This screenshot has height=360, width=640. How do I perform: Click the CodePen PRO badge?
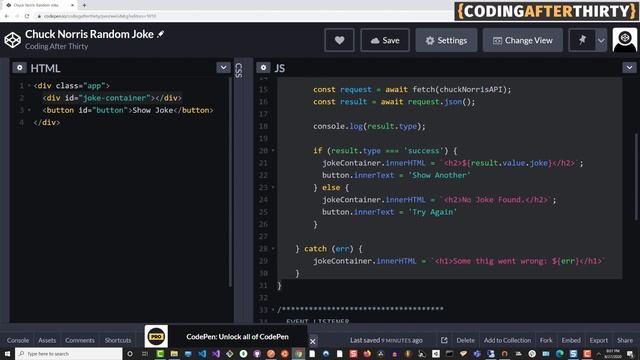(156, 337)
